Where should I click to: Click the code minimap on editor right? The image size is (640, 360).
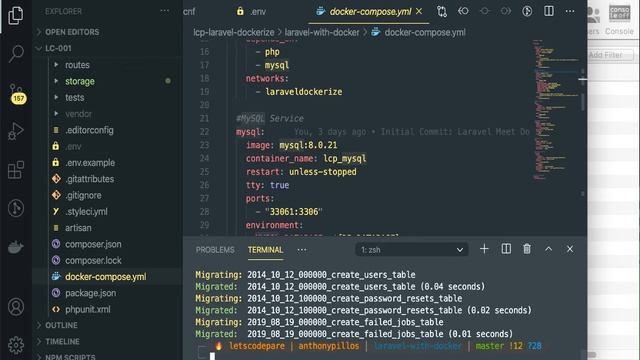pos(555,110)
